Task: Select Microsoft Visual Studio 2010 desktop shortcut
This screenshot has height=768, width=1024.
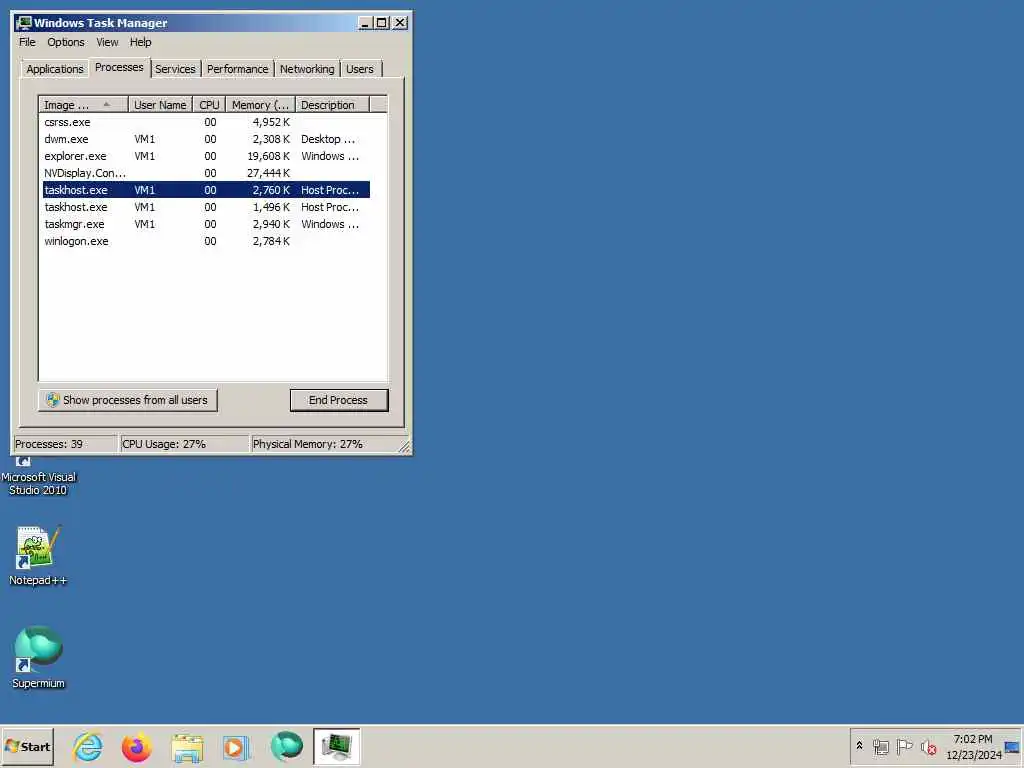Action: tap(38, 477)
